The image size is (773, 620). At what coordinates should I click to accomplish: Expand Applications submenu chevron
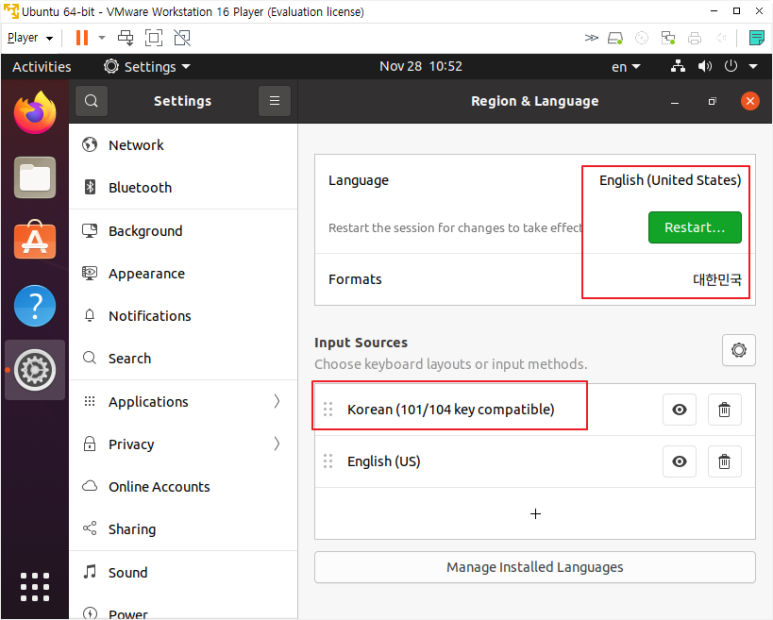(x=277, y=401)
